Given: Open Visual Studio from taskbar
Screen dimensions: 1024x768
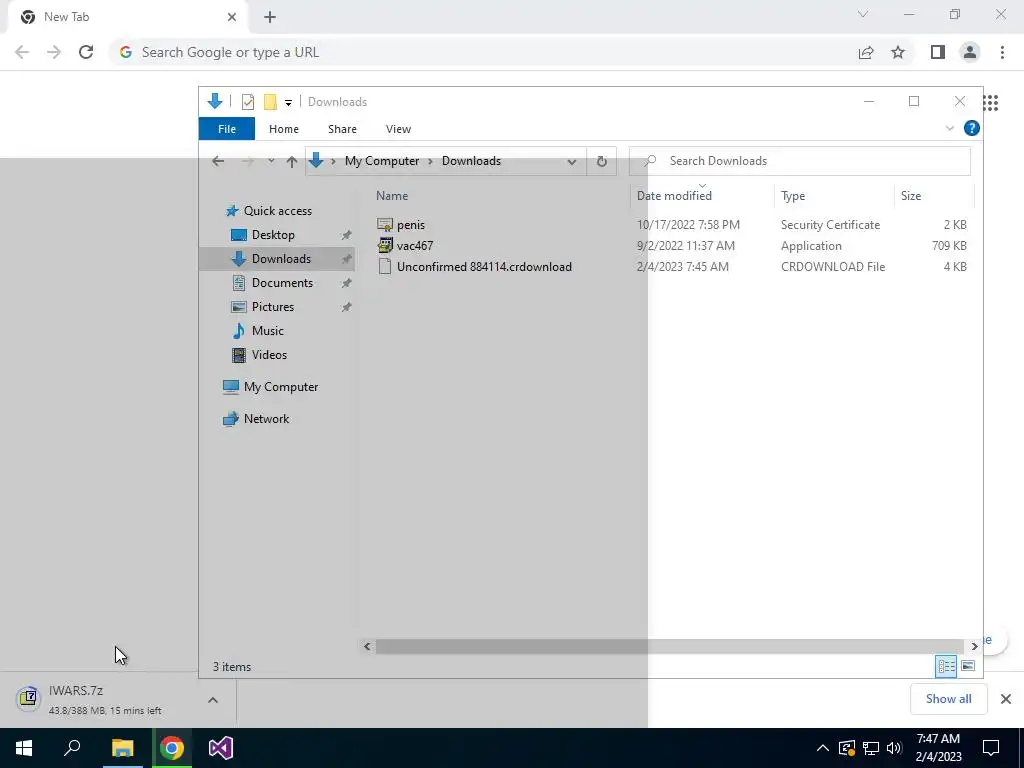Looking at the screenshot, I should pos(221,748).
